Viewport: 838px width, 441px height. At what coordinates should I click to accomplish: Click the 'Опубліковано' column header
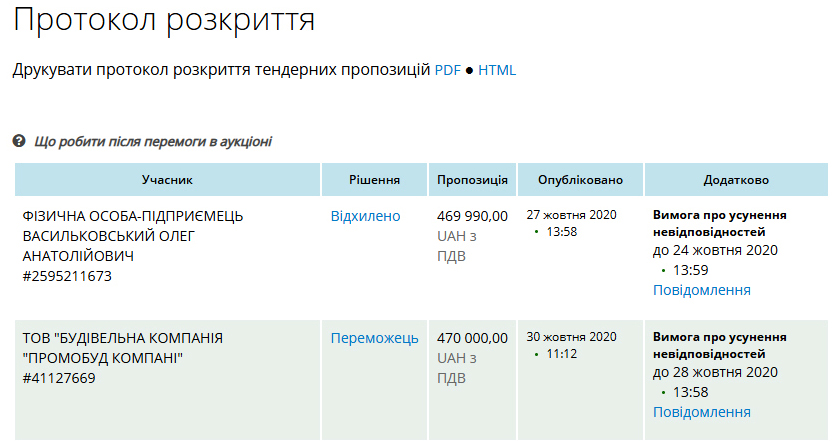(580, 180)
